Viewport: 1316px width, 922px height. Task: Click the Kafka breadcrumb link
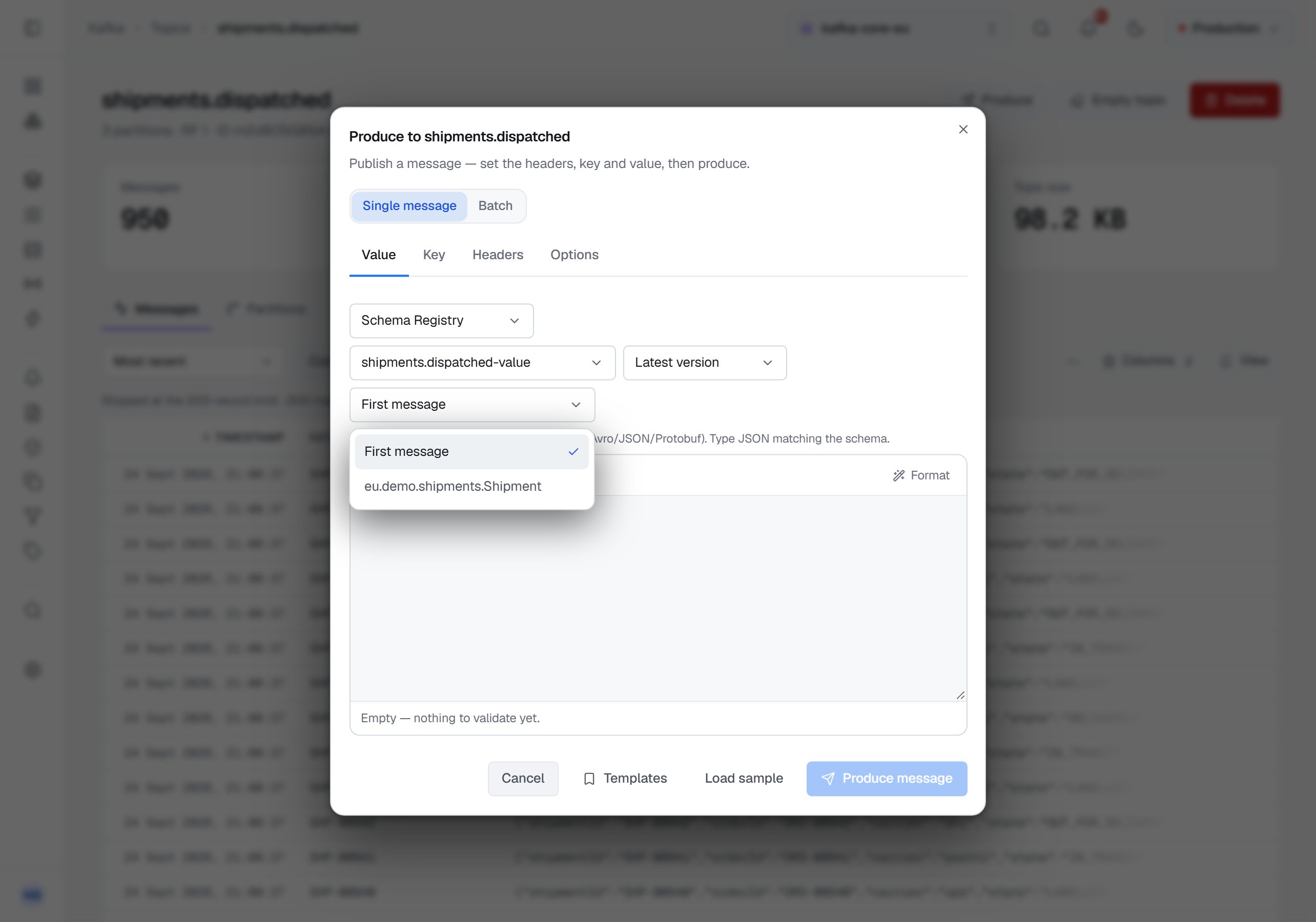click(106, 28)
